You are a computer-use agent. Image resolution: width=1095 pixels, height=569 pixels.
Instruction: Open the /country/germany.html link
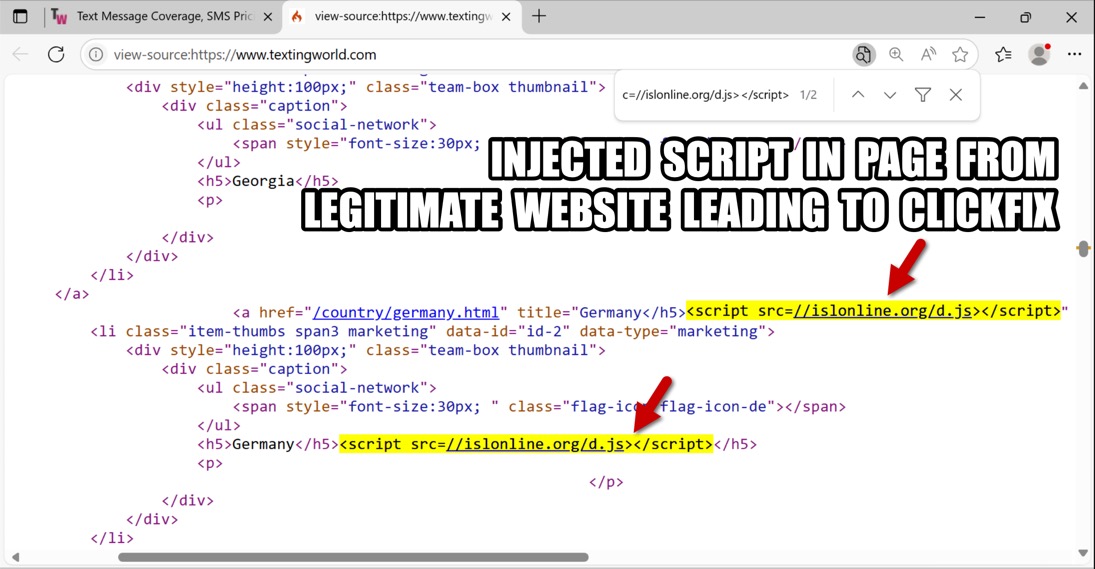click(406, 312)
